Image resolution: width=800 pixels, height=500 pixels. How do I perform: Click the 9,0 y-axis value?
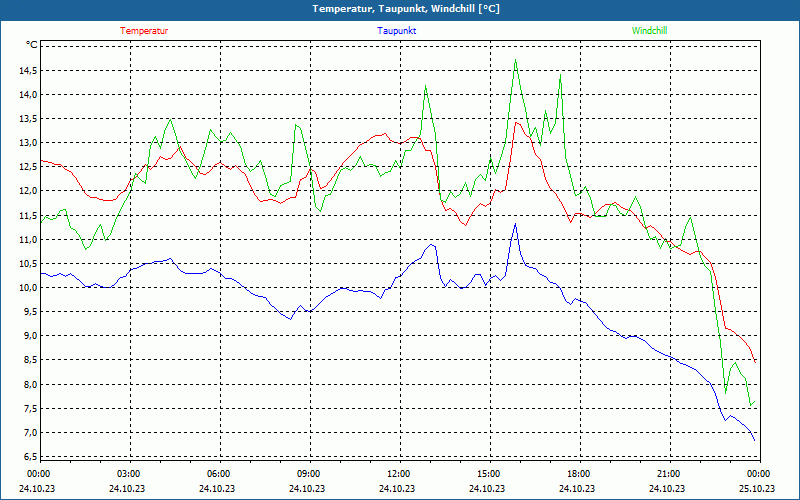[x=30, y=336]
